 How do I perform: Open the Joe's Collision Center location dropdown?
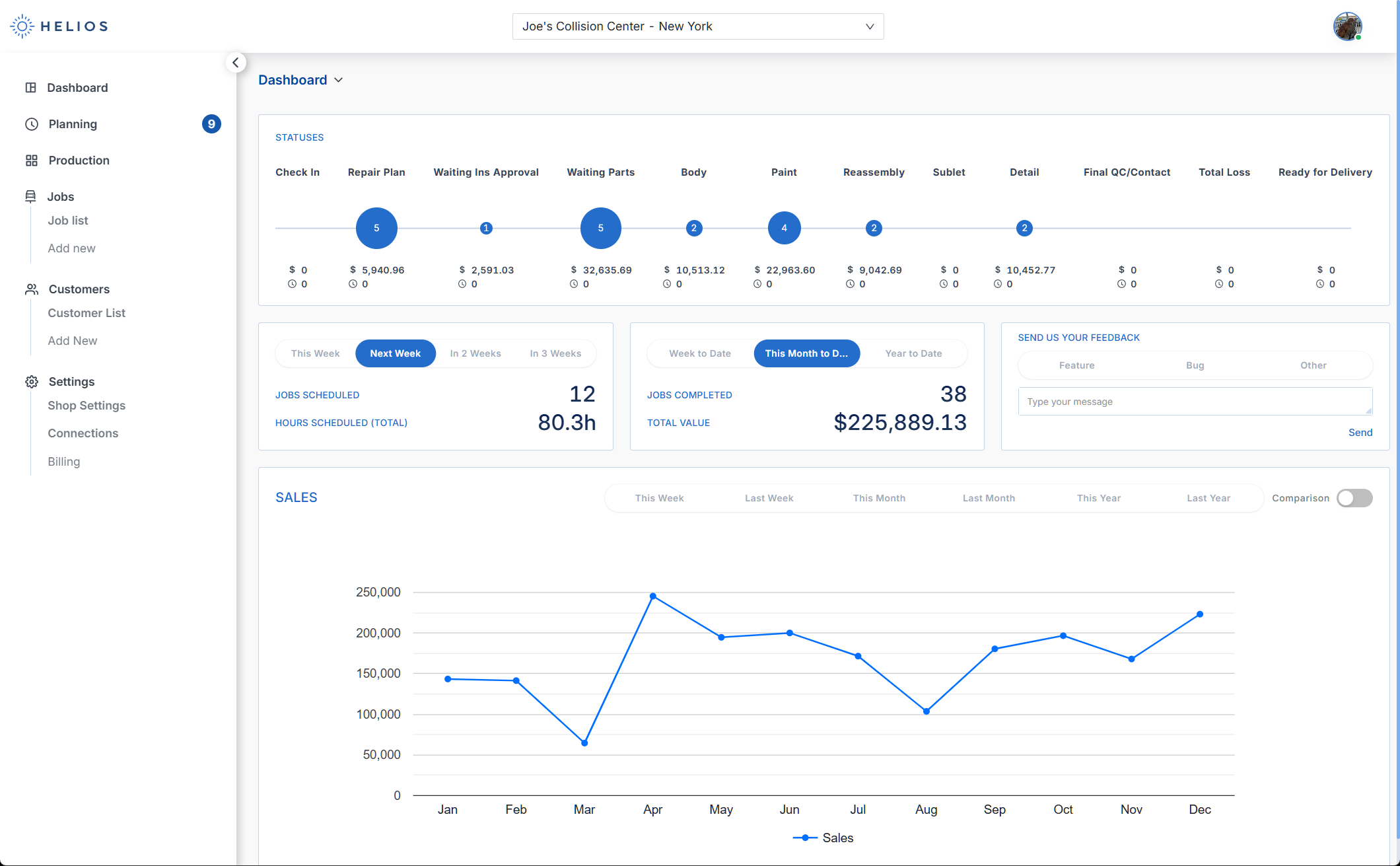[x=697, y=26]
